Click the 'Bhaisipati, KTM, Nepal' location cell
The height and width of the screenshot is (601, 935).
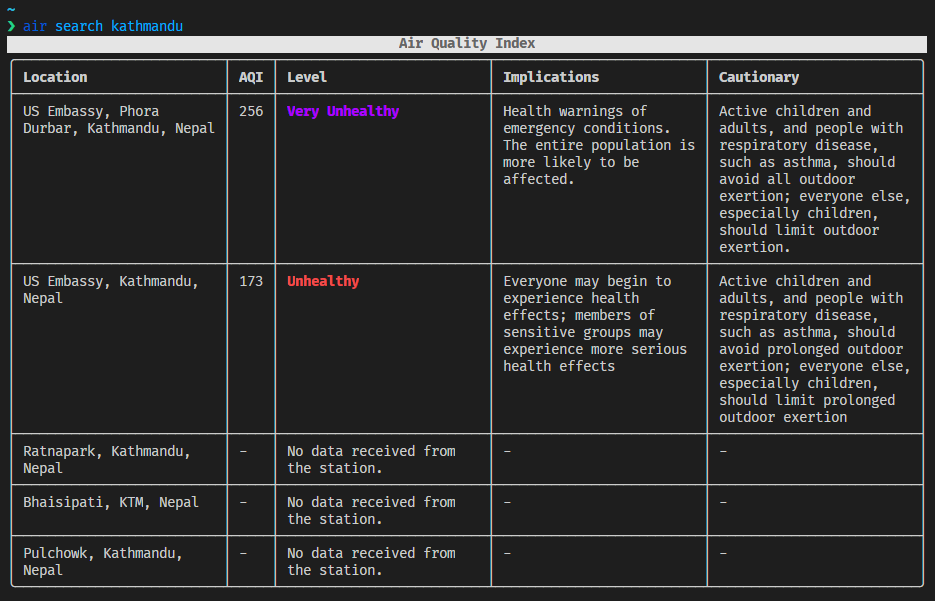111,502
